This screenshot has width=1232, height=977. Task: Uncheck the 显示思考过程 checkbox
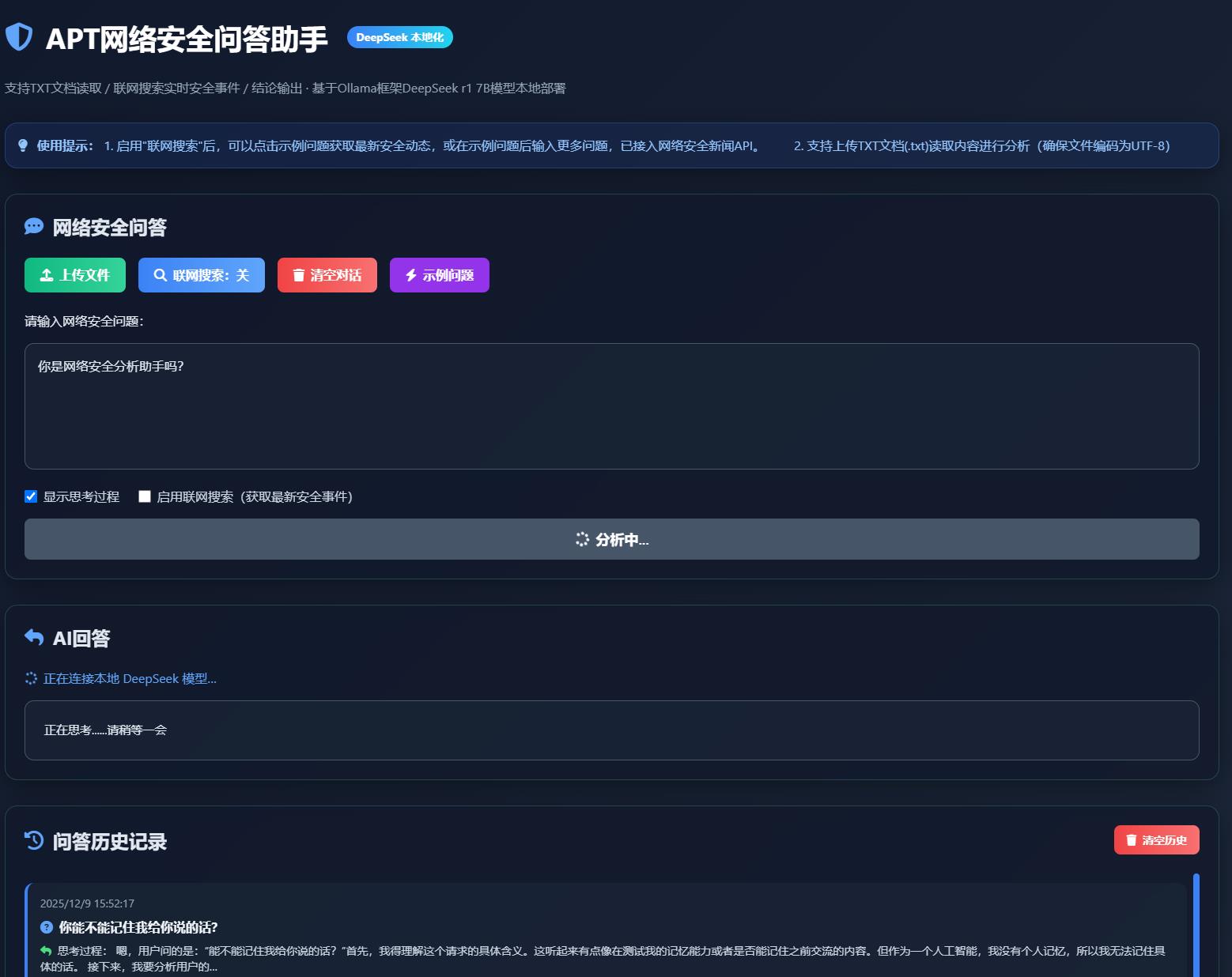31,496
